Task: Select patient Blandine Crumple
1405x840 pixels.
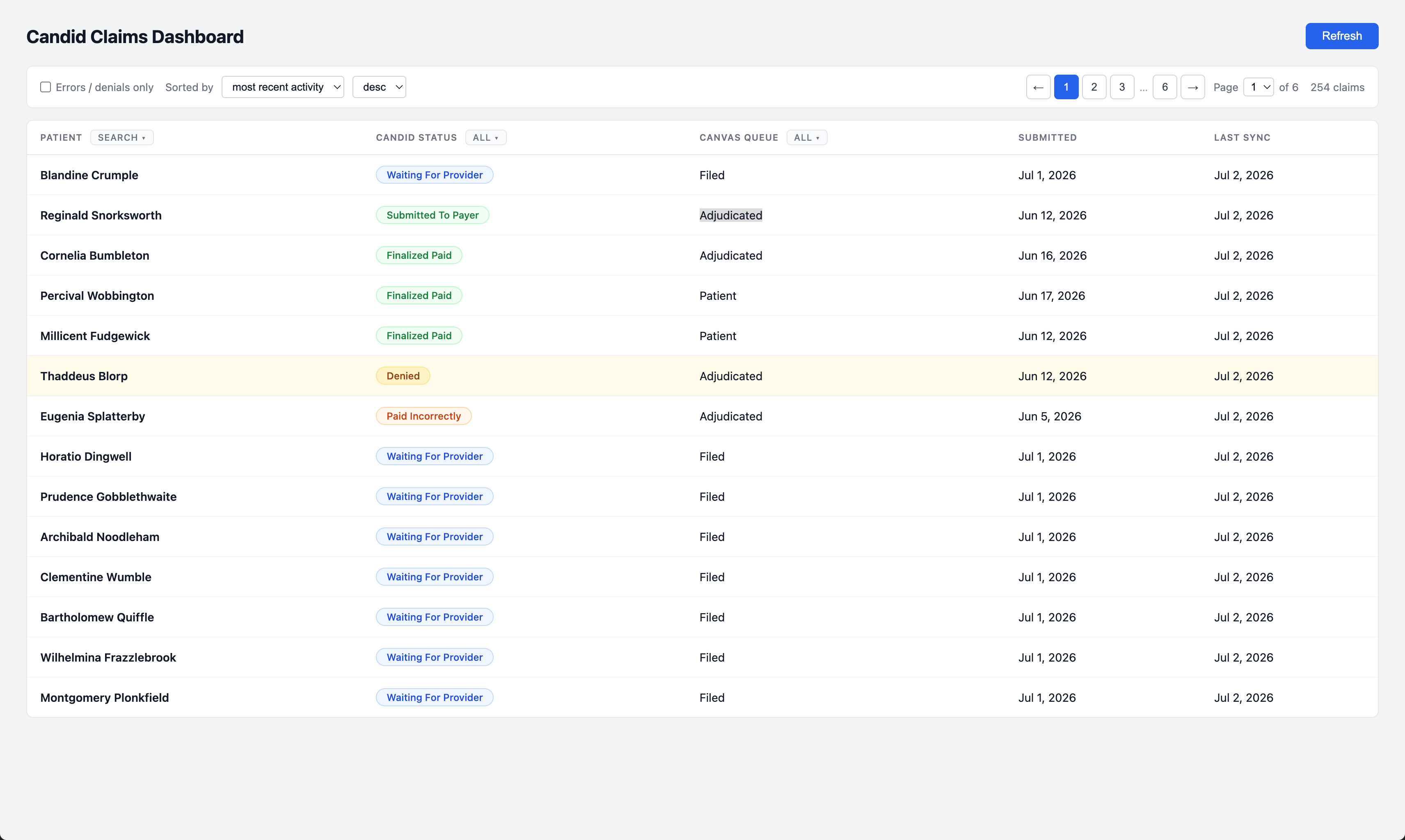Action: pyautogui.click(x=89, y=175)
